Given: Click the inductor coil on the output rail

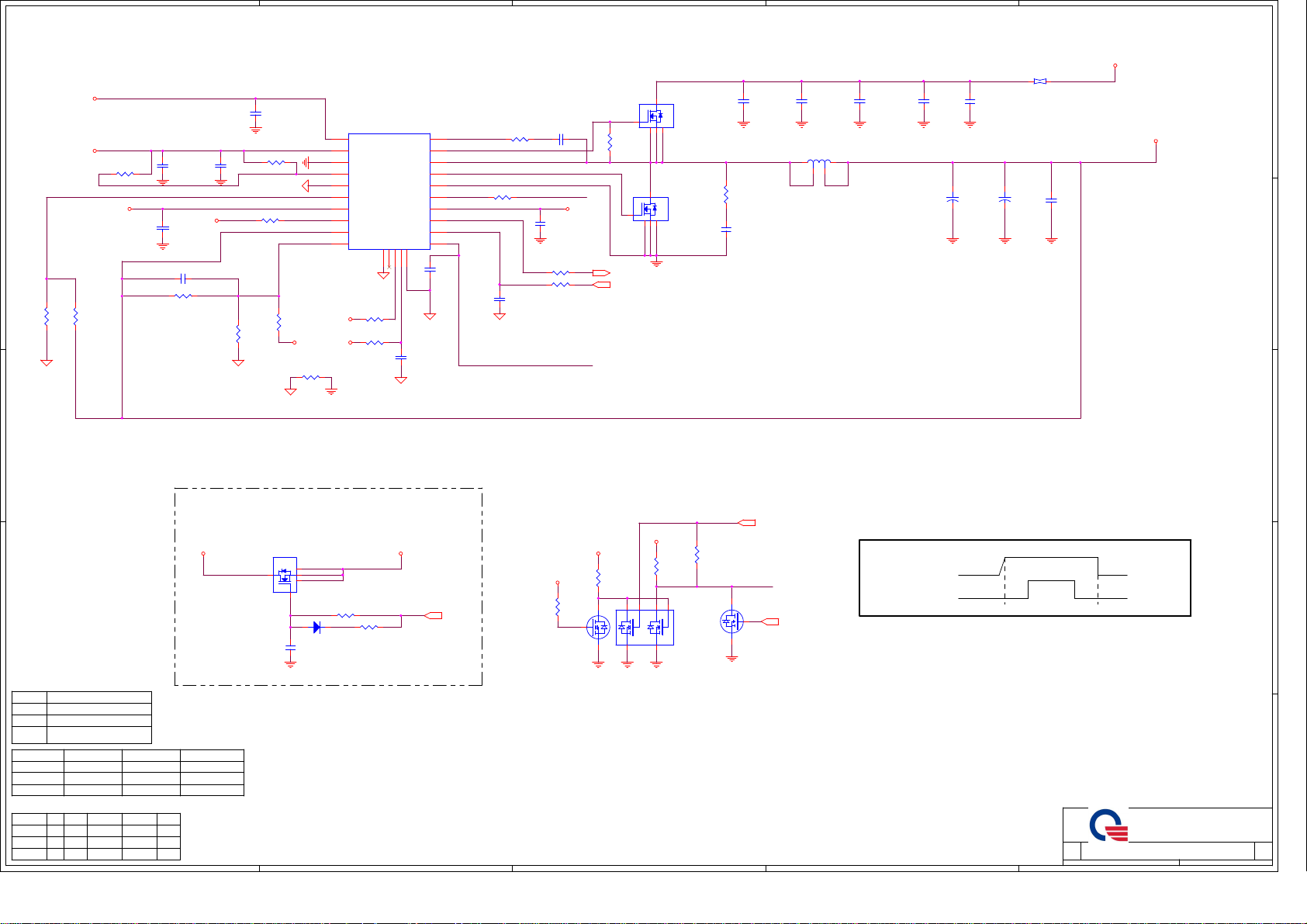Looking at the screenshot, I should pyautogui.click(x=818, y=162).
